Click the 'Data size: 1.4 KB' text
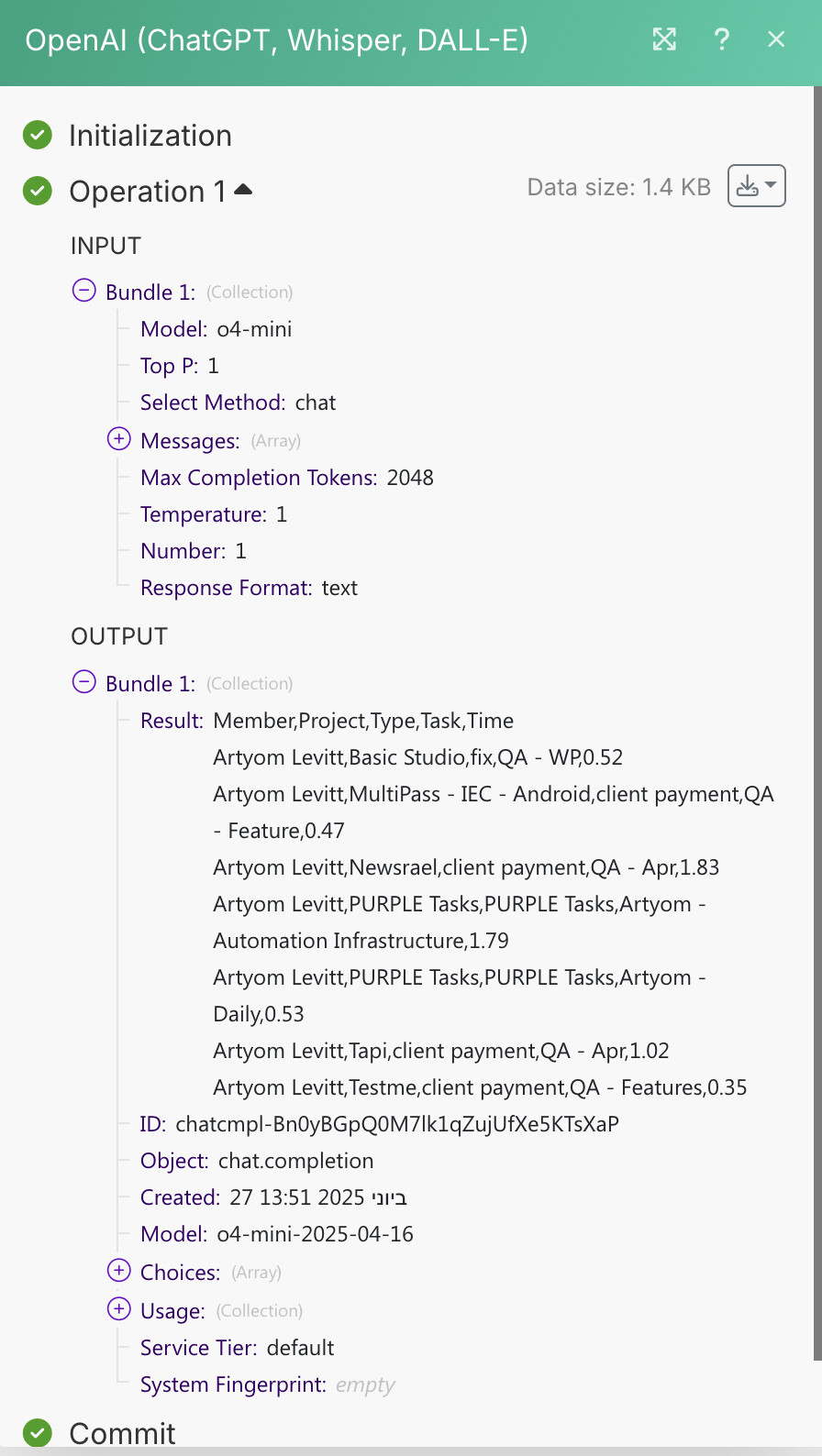822x1456 pixels. coord(619,187)
